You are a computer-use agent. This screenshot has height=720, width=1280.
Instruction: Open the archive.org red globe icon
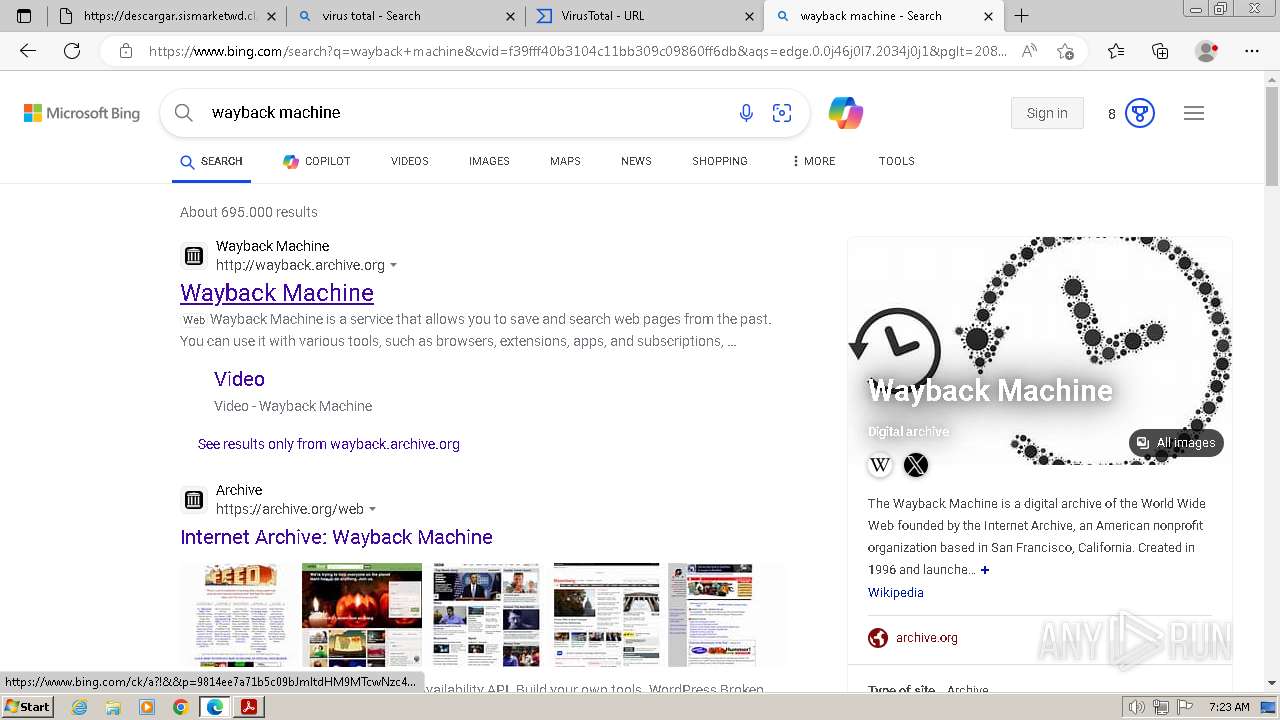878,638
